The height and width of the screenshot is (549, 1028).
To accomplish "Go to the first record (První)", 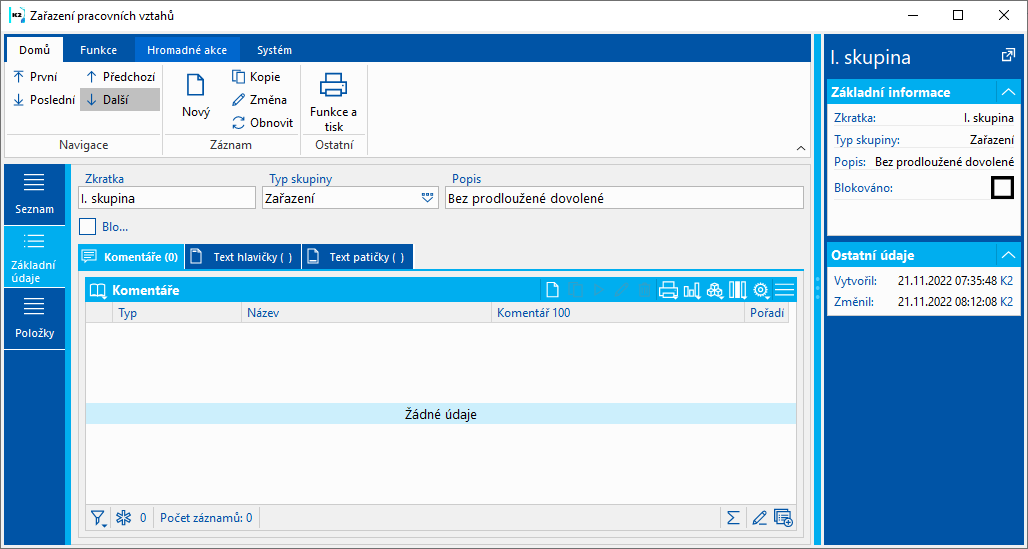I will tap(36, 77).
